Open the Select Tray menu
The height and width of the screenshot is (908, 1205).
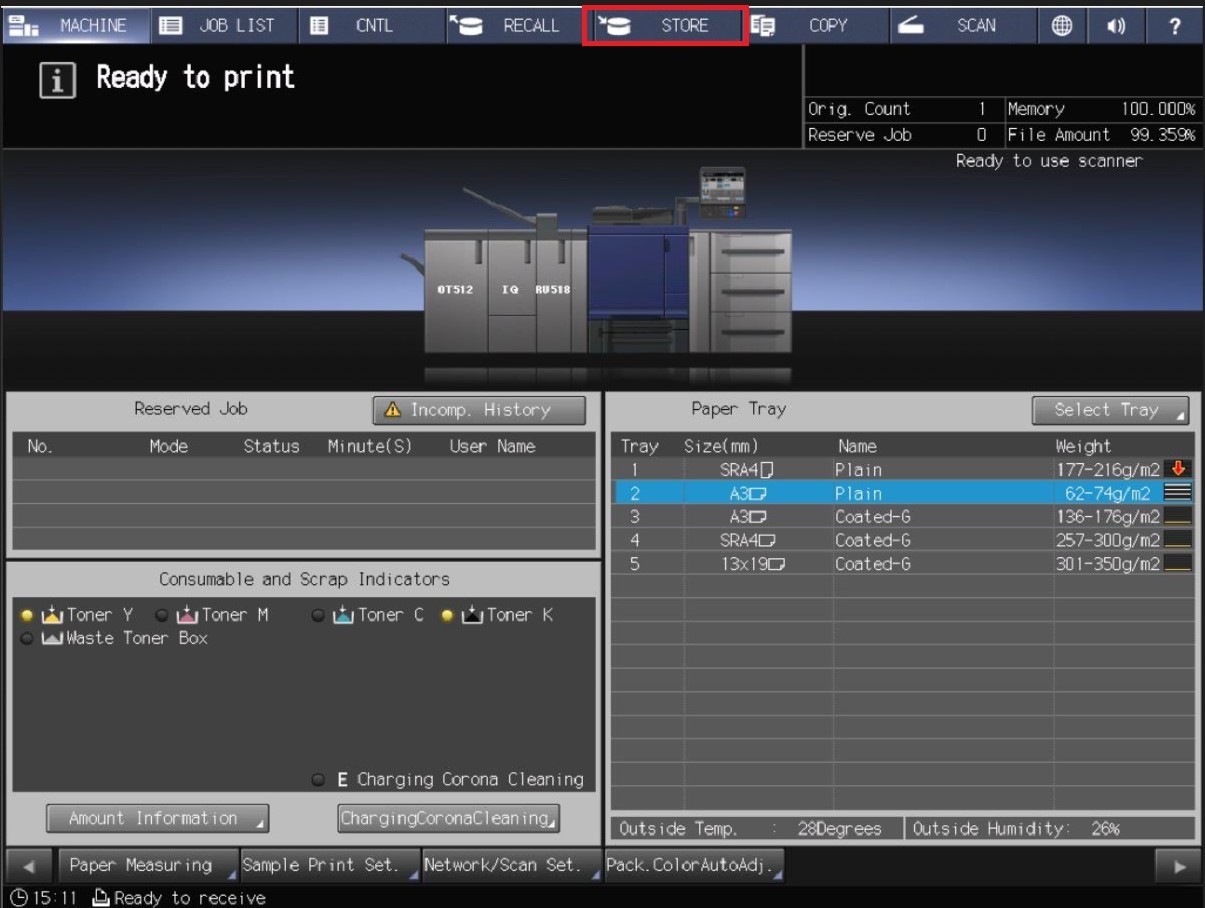pyautogui.click(x=1110, y=410)
